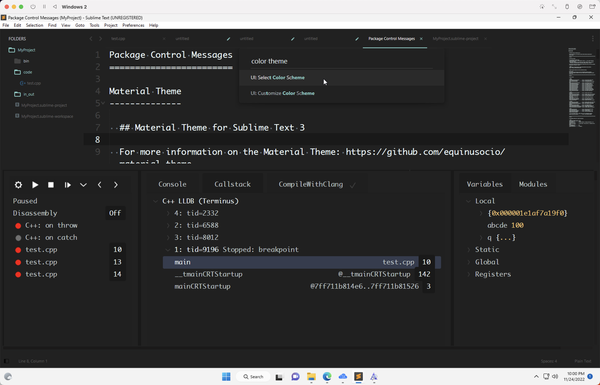Open the Modules tab
The height and width of the screenshot is (385, 600).
(x=533, y=184)
